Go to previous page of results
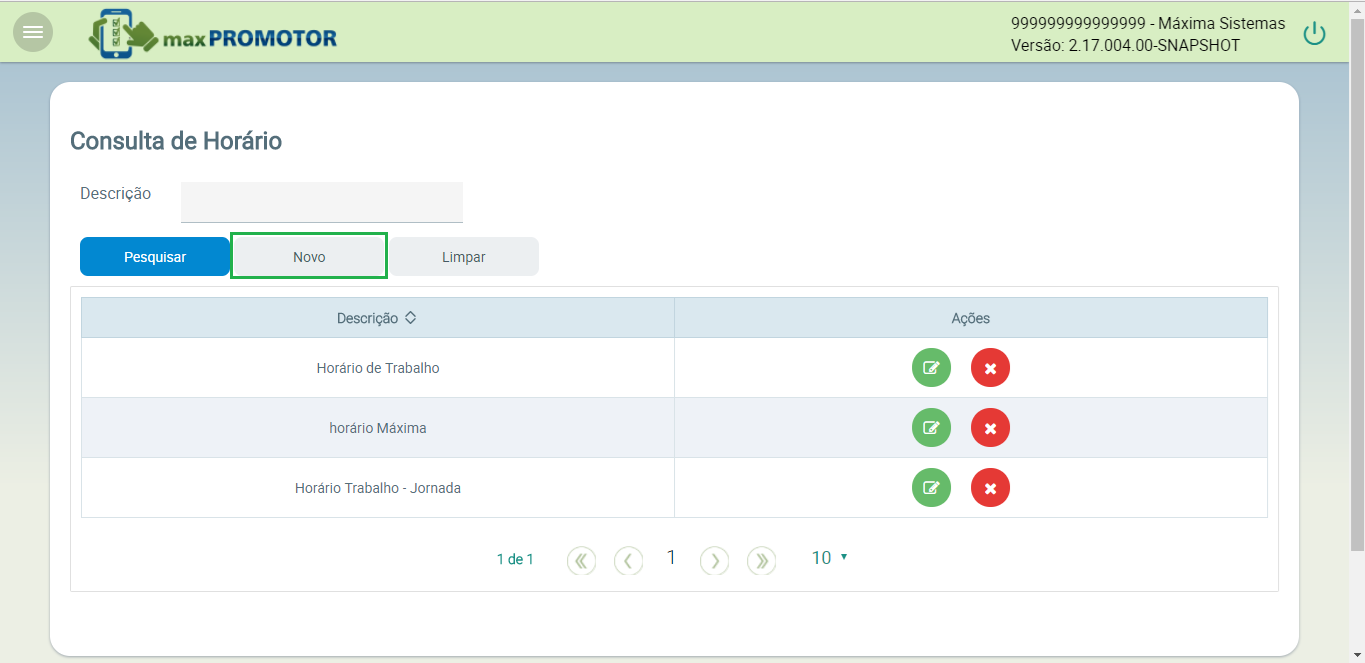Viewport: 1365px width, 663px height. click(628, 560)
